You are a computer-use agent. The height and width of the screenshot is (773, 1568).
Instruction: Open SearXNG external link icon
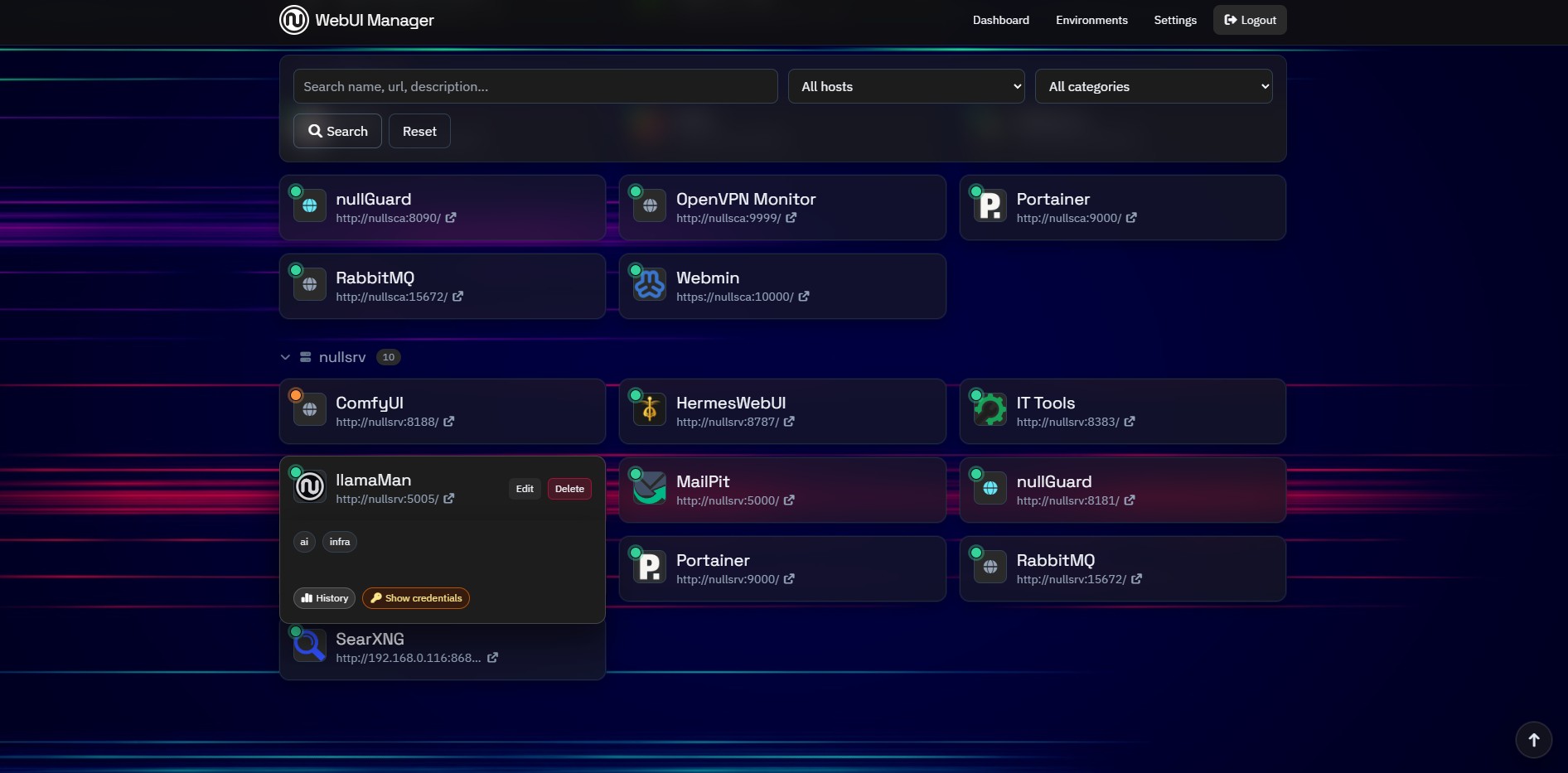(492, 658)
